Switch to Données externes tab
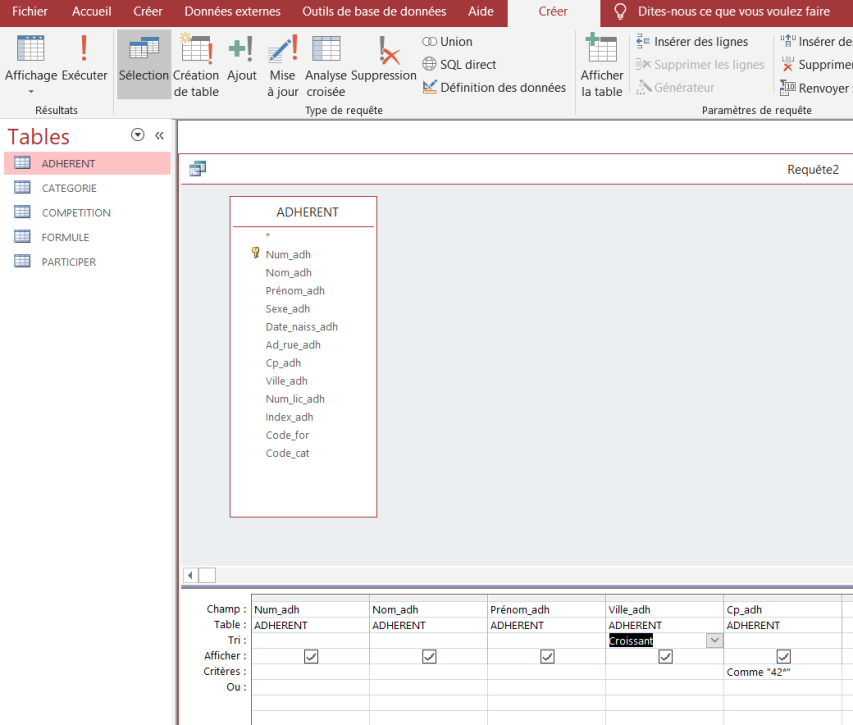This screenshot has height=725, width=853. click(x=232, y=11)
